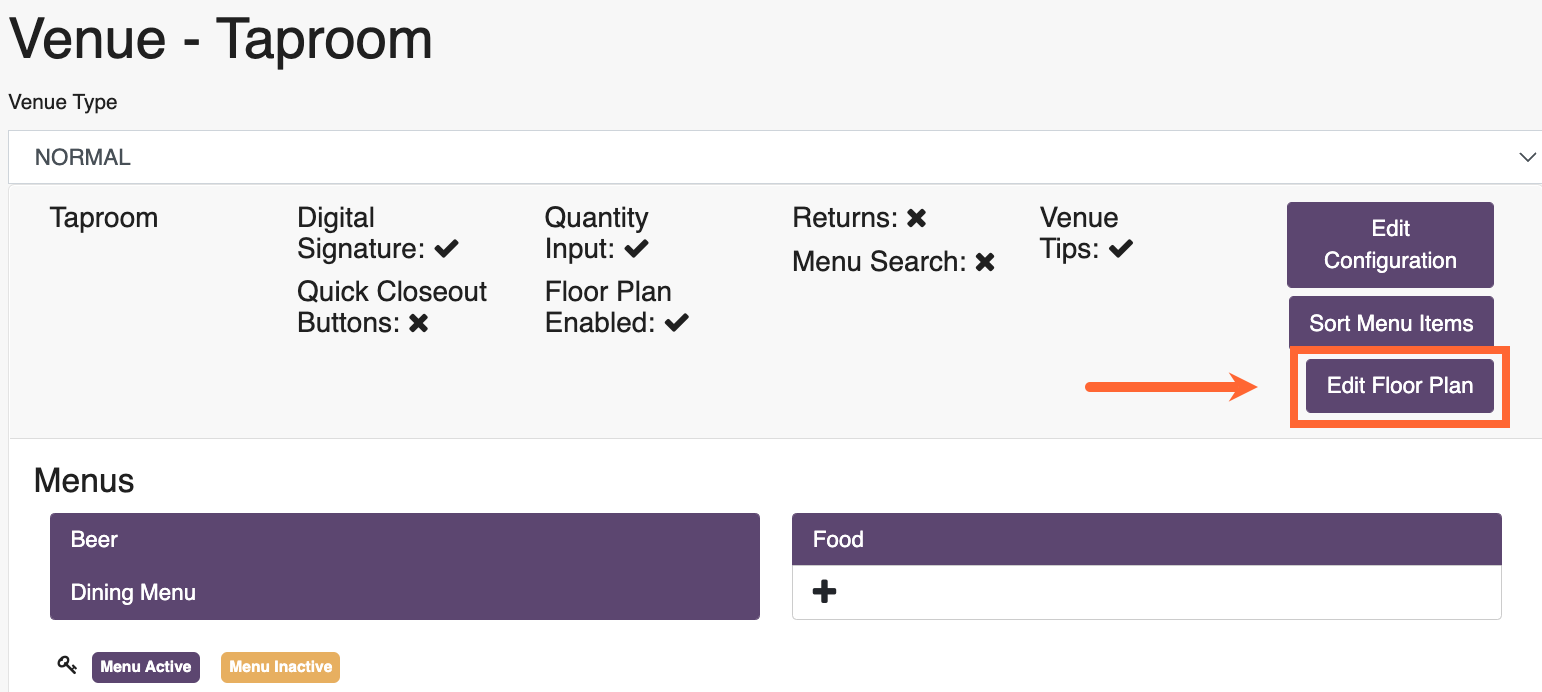1542x692 pixels.
Task: Click the Menu Inactive orange legend badge
Action: point(281,667)
